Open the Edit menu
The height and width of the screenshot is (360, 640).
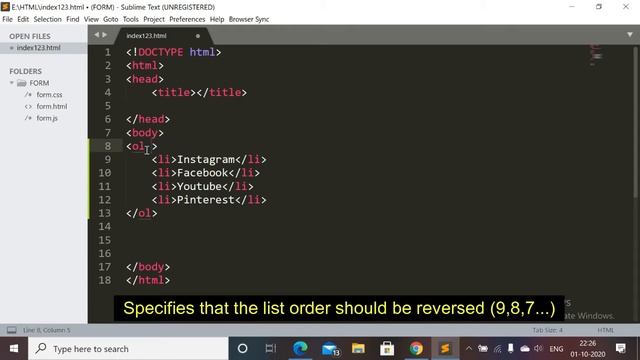[x=23, y=19]
